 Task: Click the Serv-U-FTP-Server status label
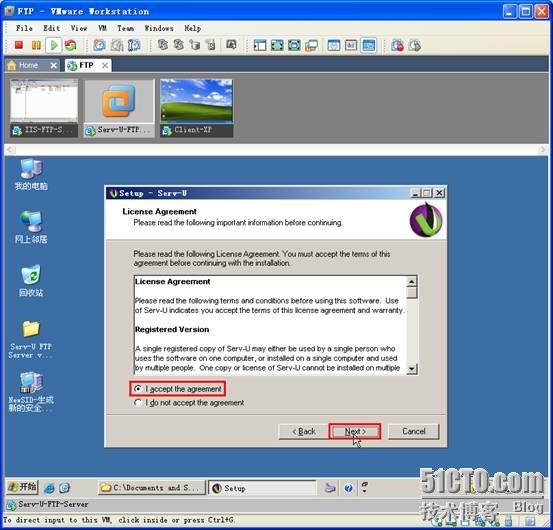[x=53, y=504]
